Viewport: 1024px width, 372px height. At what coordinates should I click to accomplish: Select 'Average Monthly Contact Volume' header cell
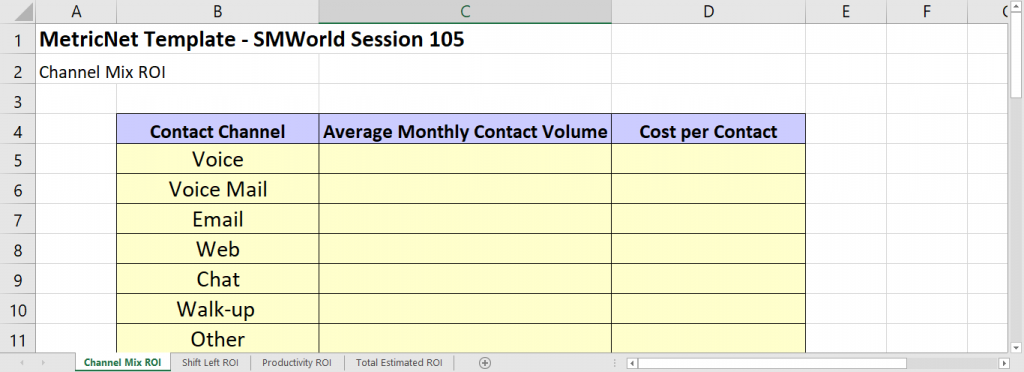coord(465,129)
